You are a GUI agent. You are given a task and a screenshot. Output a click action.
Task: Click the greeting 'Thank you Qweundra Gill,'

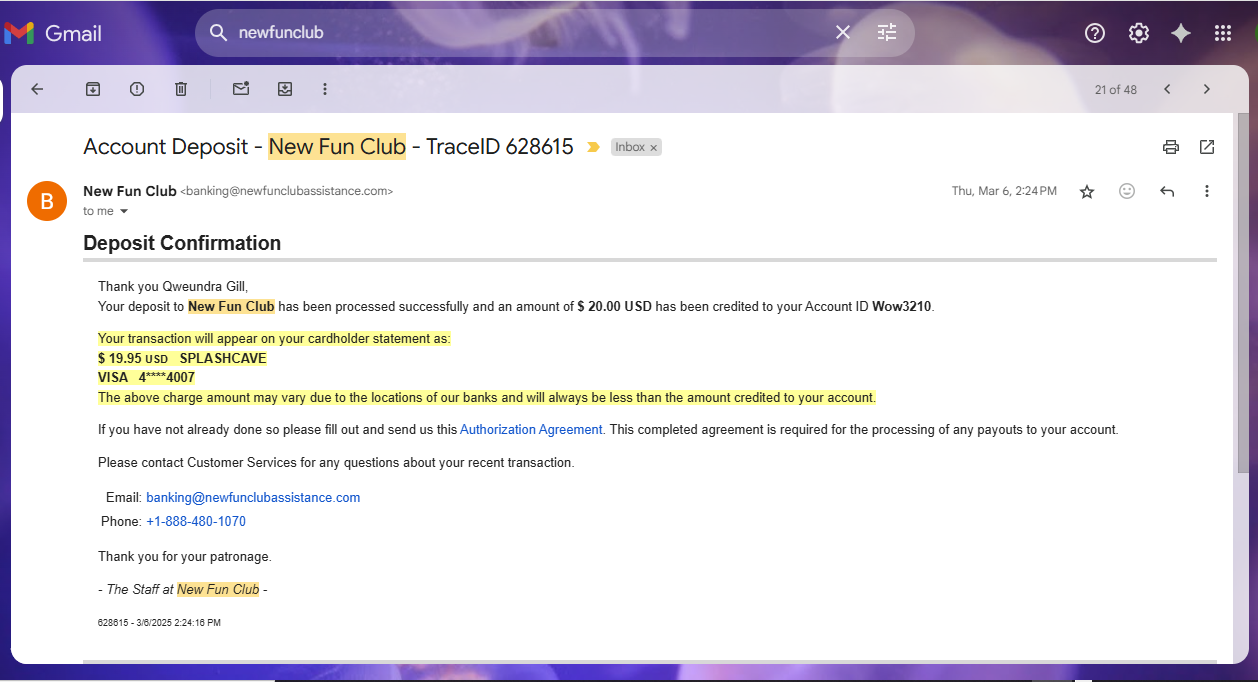(x=173, y=286)
